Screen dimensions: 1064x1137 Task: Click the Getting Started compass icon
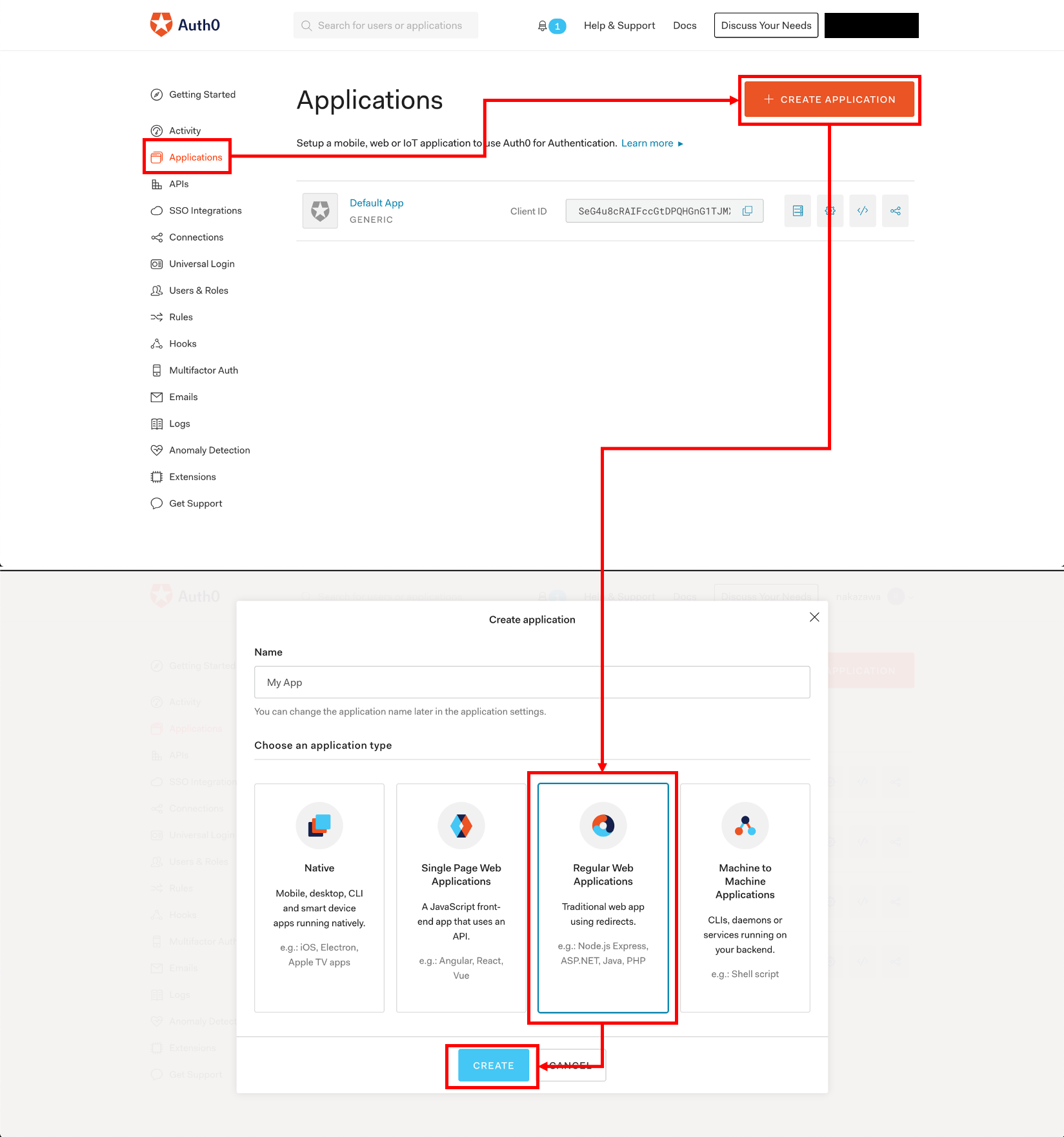[156, 94]
